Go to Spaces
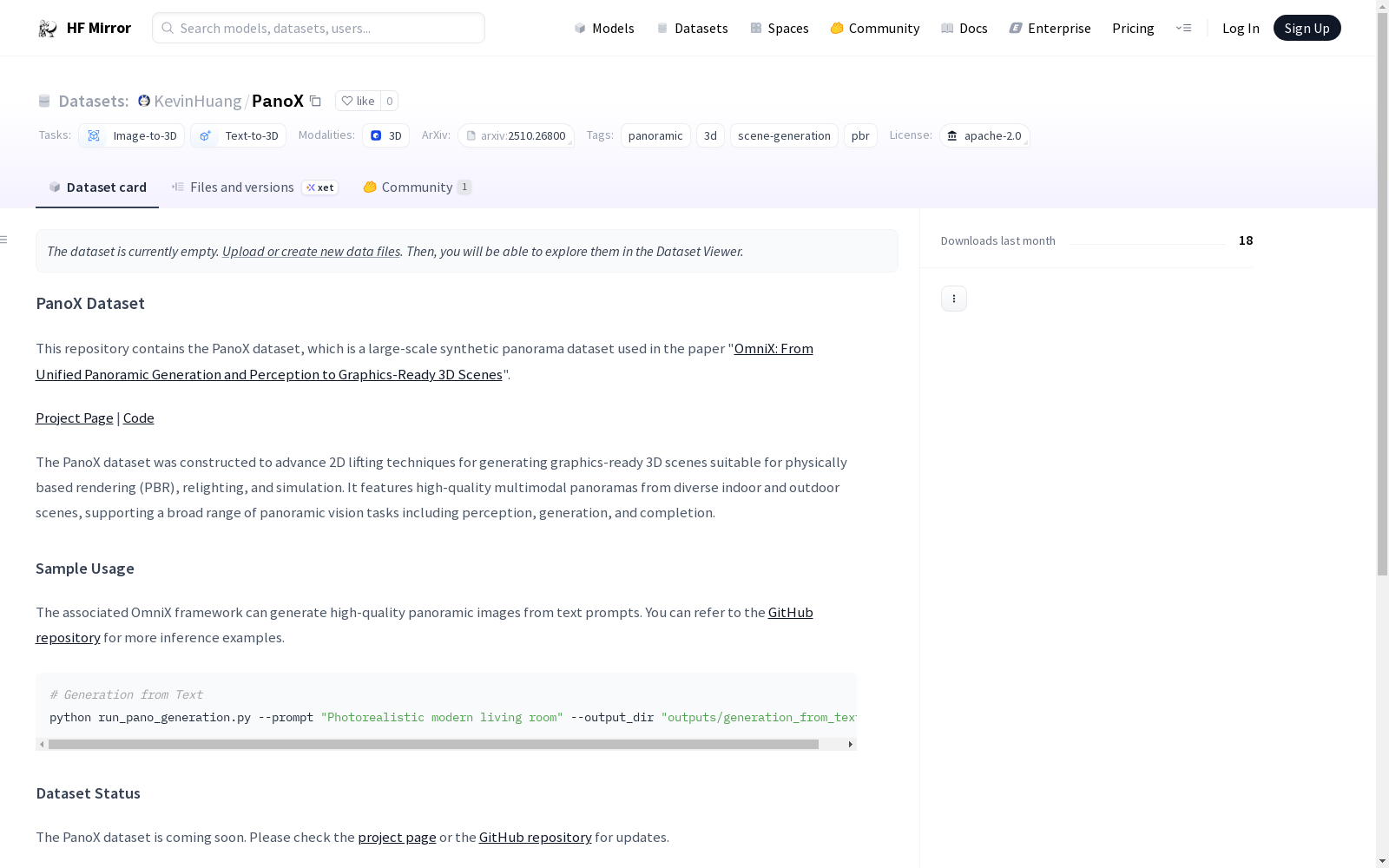Viewport: 1389px width, 868px height. click(780, 29)
